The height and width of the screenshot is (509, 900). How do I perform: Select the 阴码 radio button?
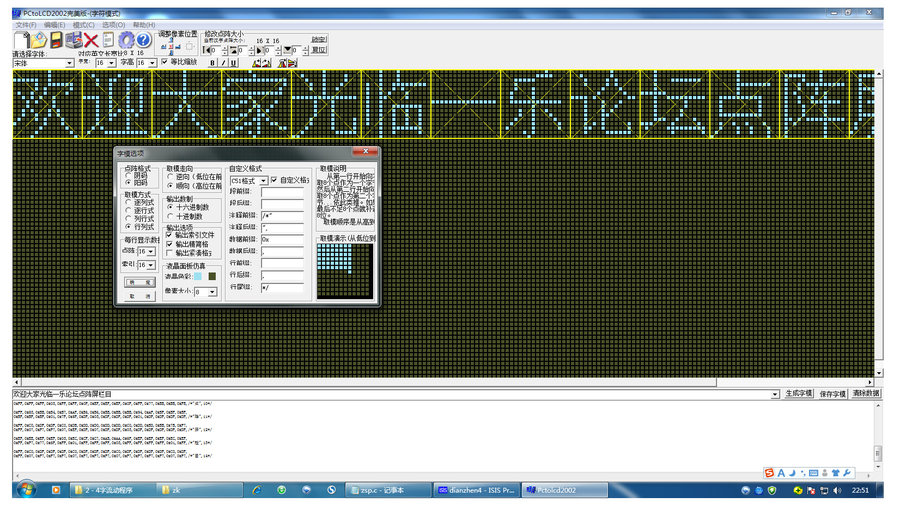click(129, 176)
